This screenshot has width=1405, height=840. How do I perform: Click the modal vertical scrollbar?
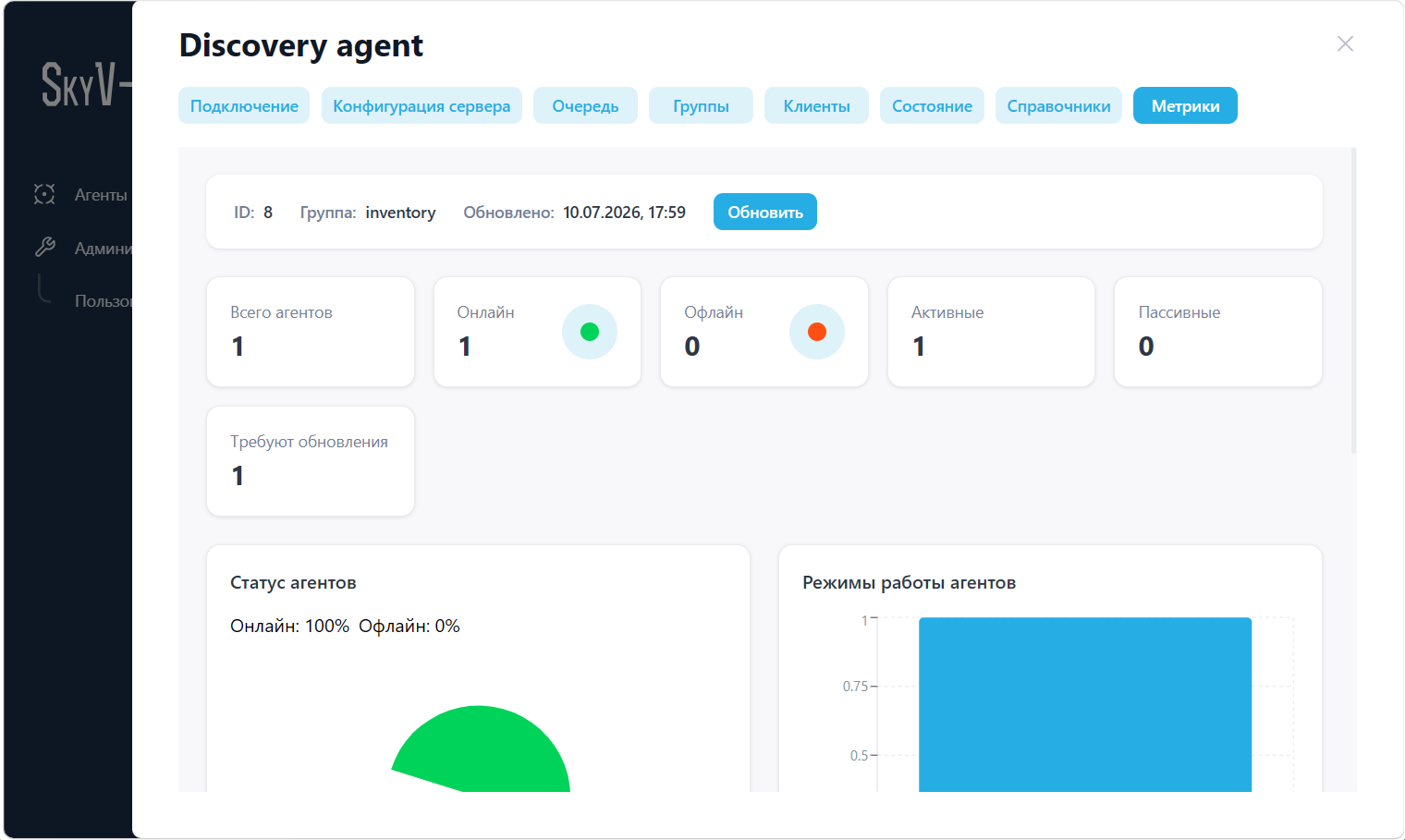(1353, 300)
